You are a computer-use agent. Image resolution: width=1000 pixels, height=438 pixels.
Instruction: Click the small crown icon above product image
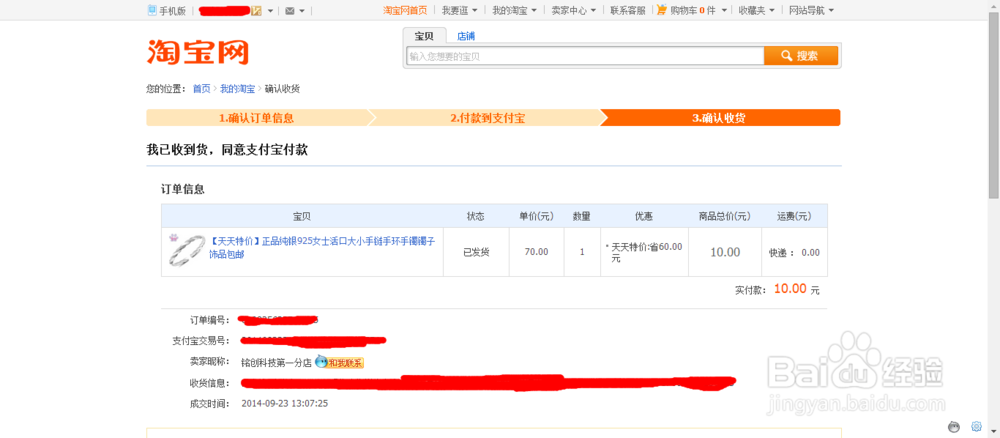(x=173, y=238)
